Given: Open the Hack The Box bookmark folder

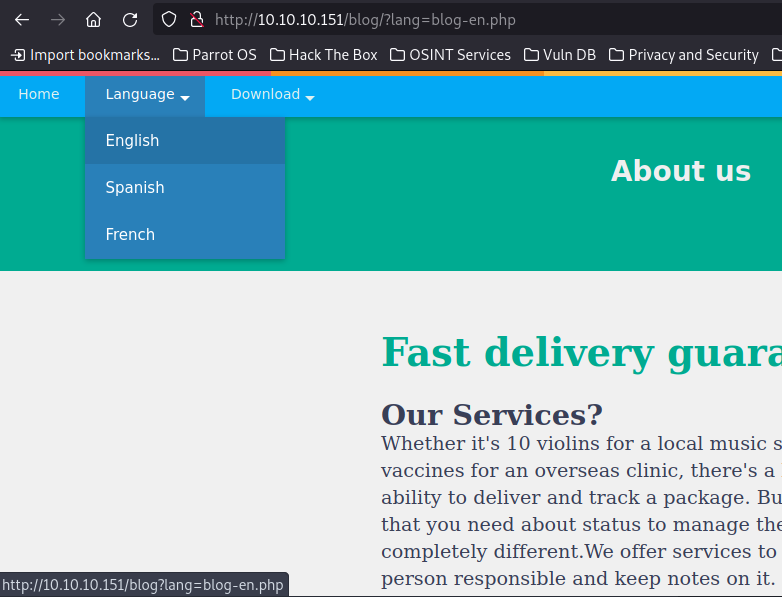Looking at the screenshot, I should coord(323,55).
